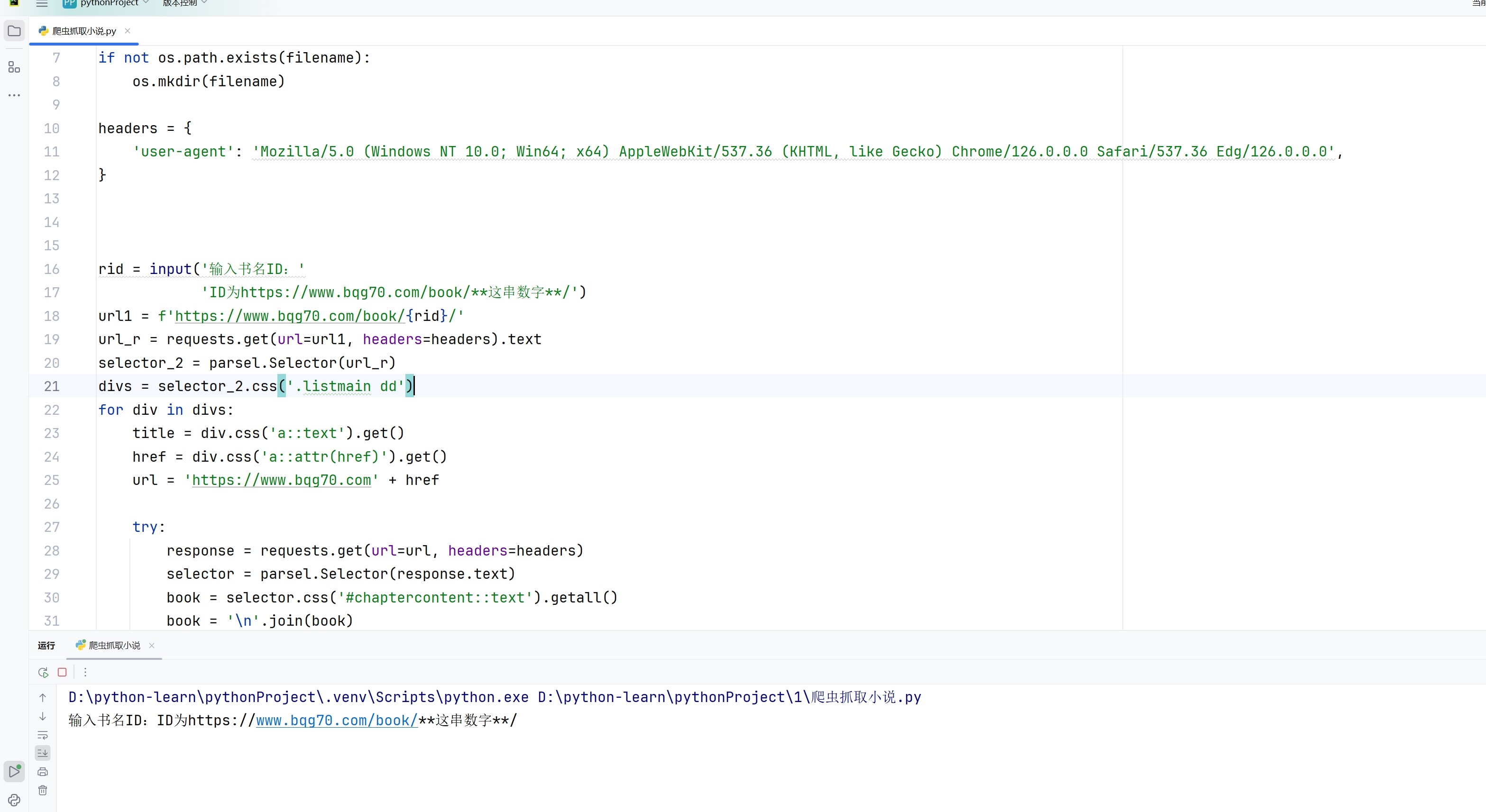Toggle scroll to end of console
Screen dimensions: 1486x812
(x=43, y=753)
